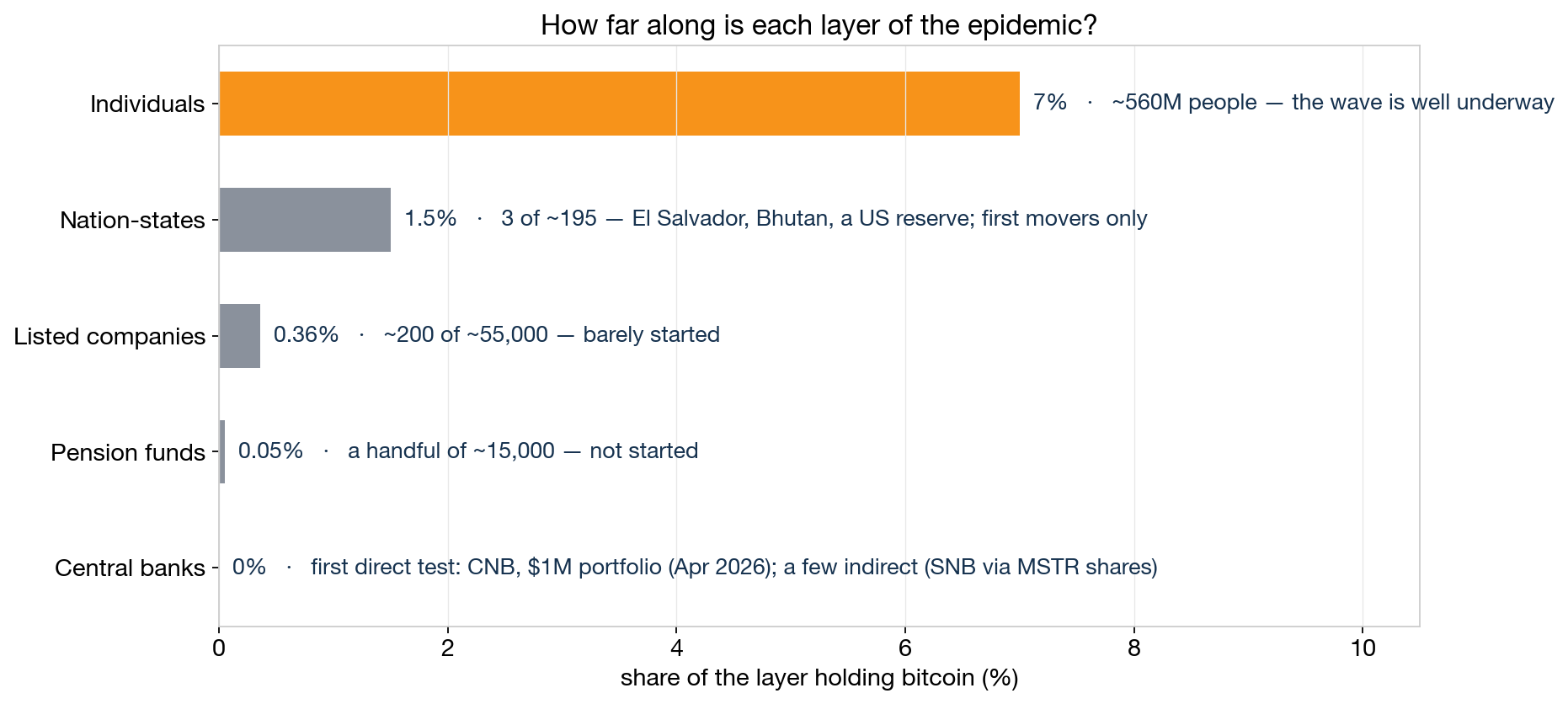1568x704 pixels.
Task: Click the x-axis tick label 8
Action: pos(1134,648)
